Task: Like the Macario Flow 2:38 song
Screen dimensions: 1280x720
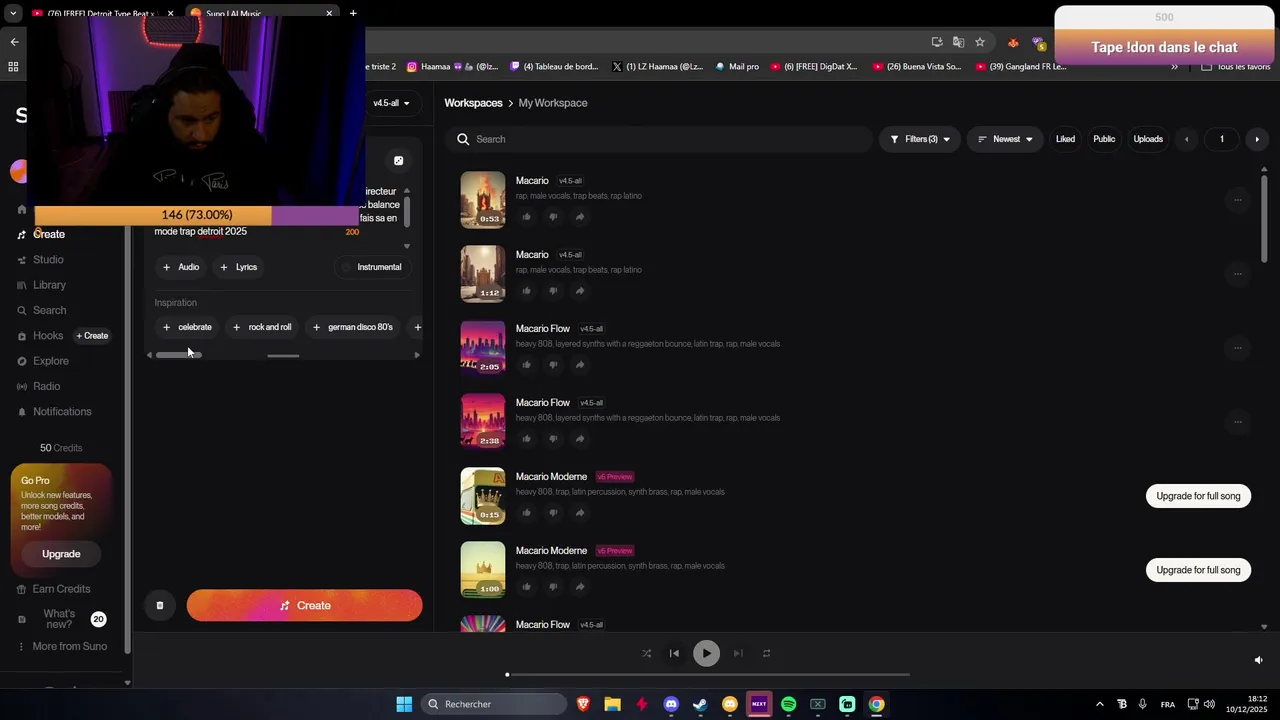Action: (x=527, y=439)
